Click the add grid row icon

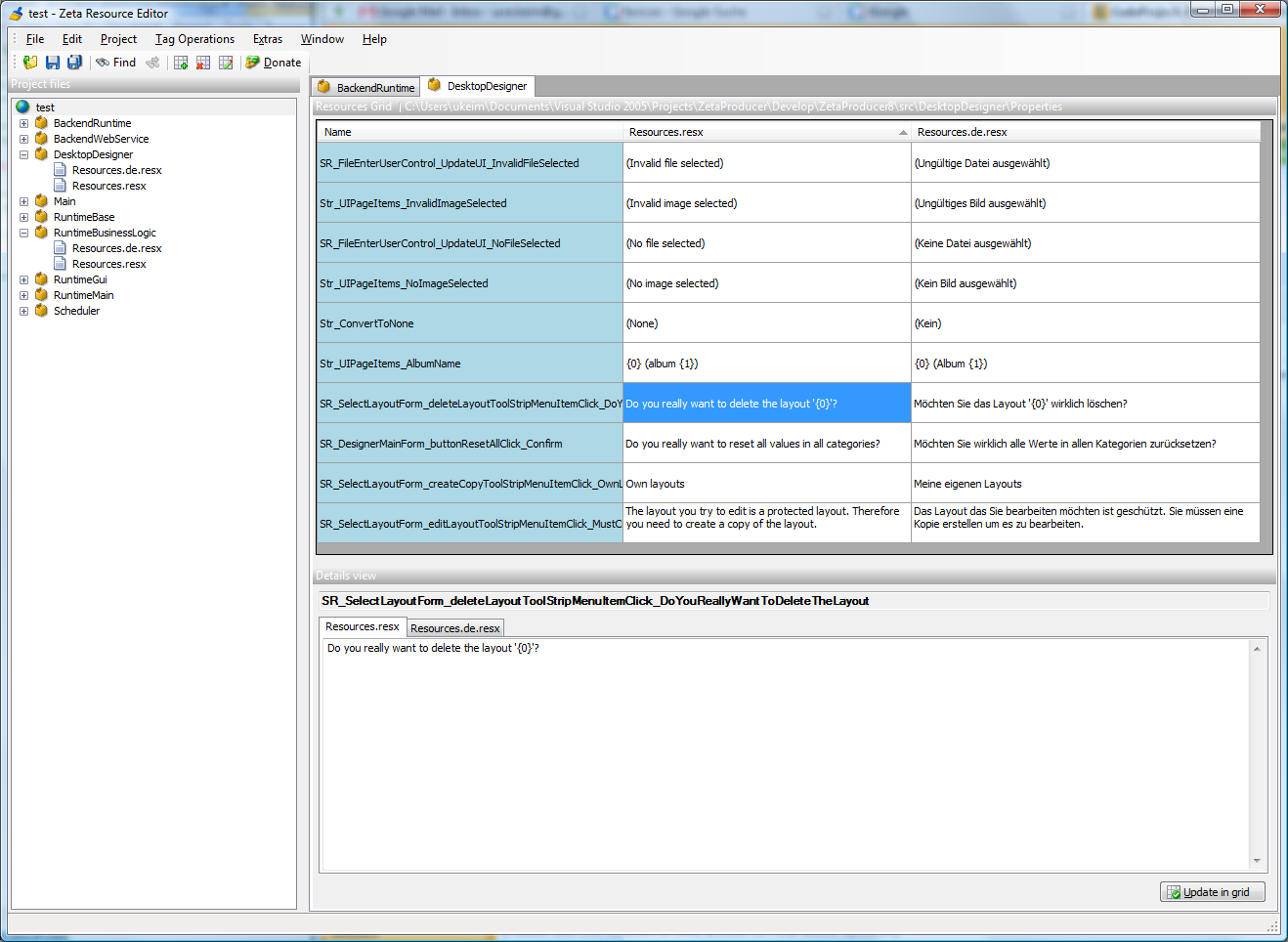click(181, 63)
